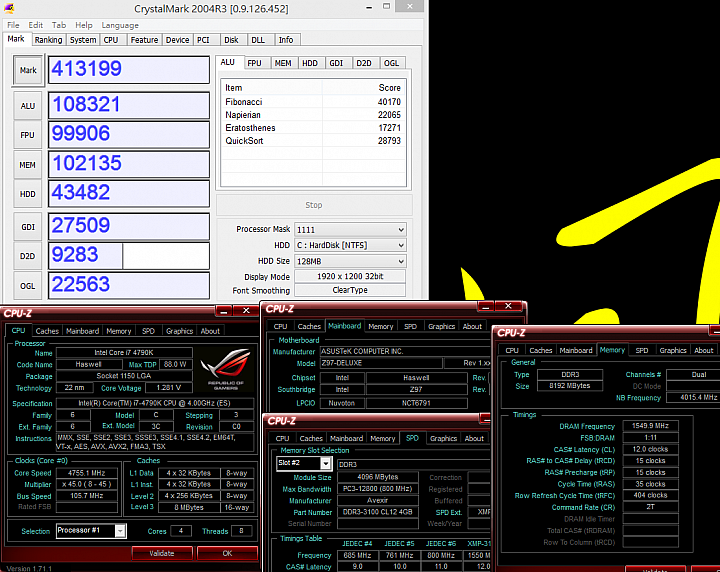Open the HDD Size 128MB dropdown

(x=350, y=261)
